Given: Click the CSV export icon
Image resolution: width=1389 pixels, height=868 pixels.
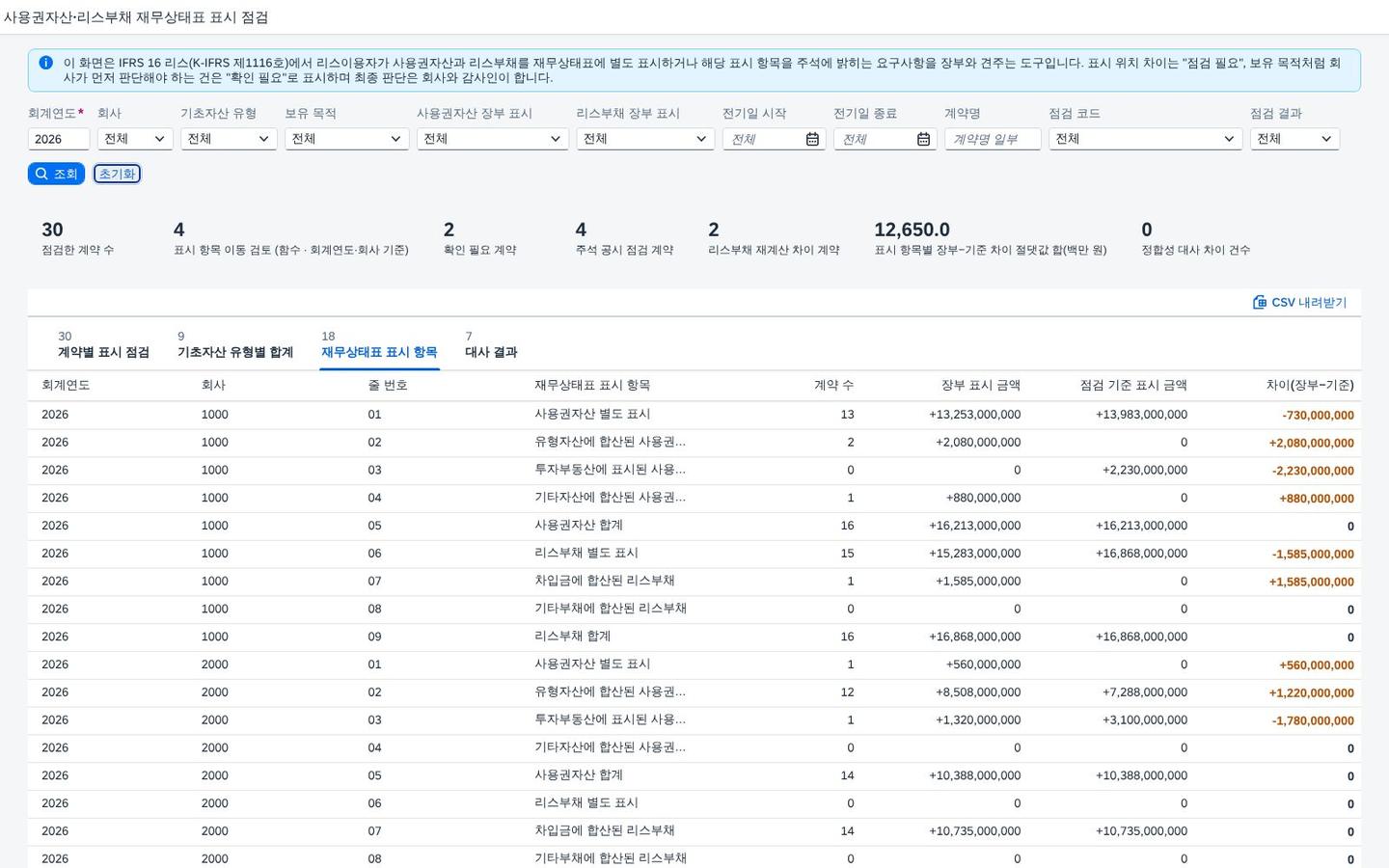Looking at the screenshot, I should [x=1259, y=302].
